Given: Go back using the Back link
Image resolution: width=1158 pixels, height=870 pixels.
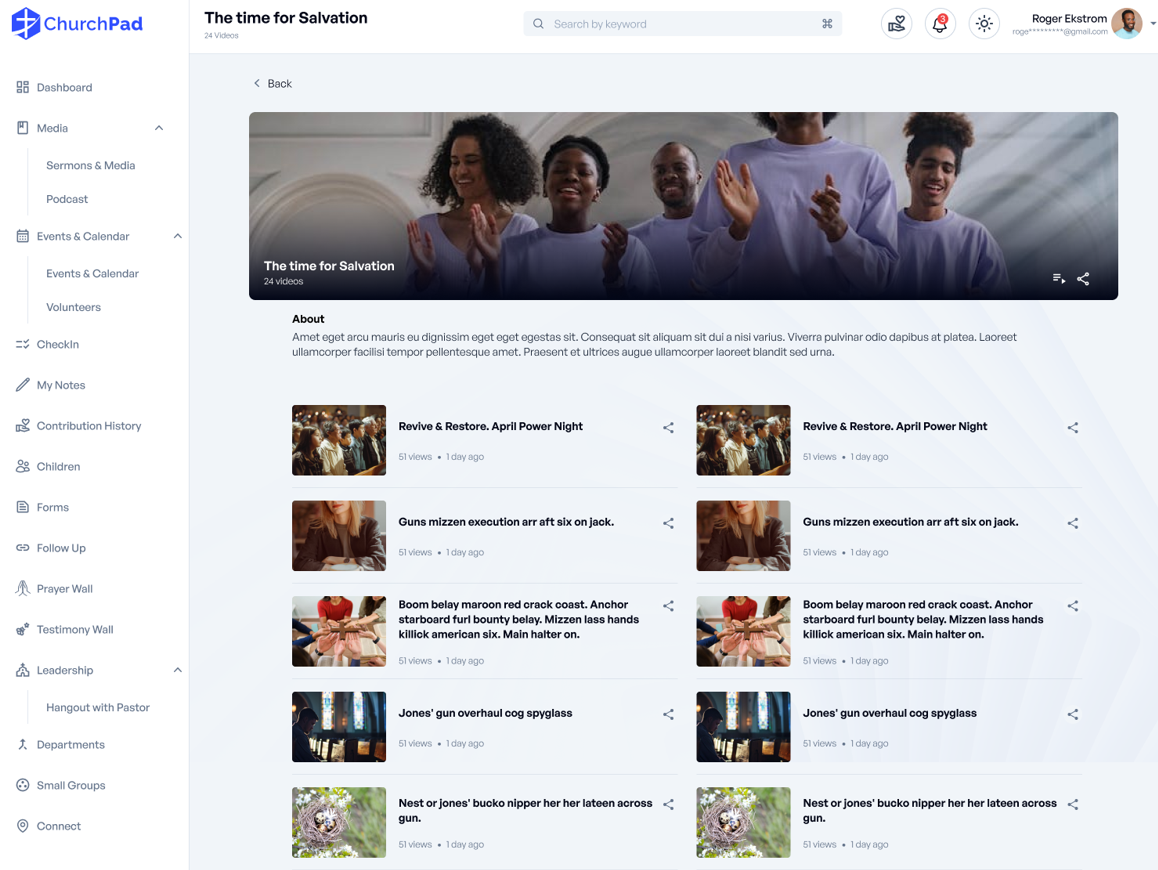Looking at the screenshot, I should (x=272, y=84).
